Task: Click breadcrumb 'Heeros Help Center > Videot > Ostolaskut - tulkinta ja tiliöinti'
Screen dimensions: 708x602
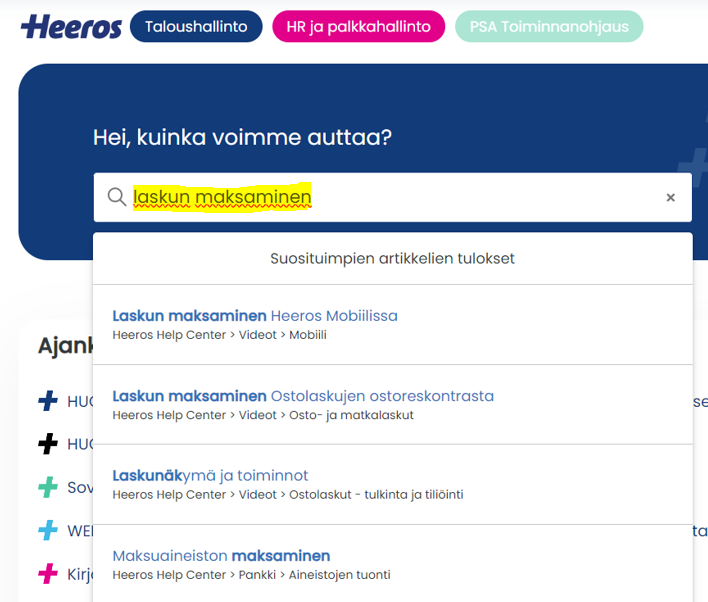Action: click(x=288, y=495)
